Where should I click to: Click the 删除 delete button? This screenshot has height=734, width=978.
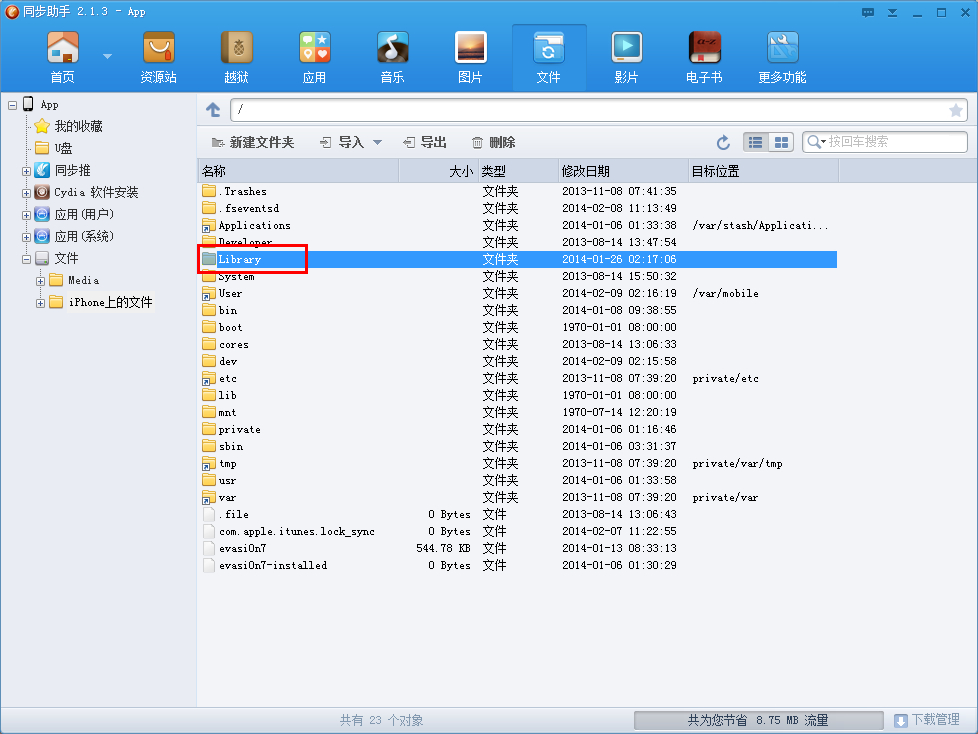click(x=493, y=143)
